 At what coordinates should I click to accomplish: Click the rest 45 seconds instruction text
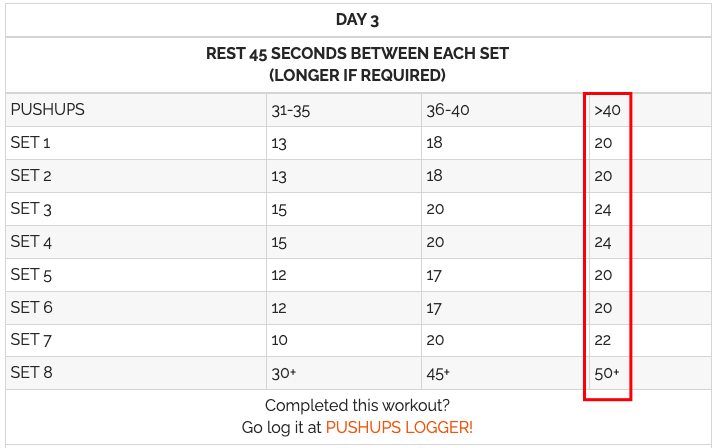(357, 64)
